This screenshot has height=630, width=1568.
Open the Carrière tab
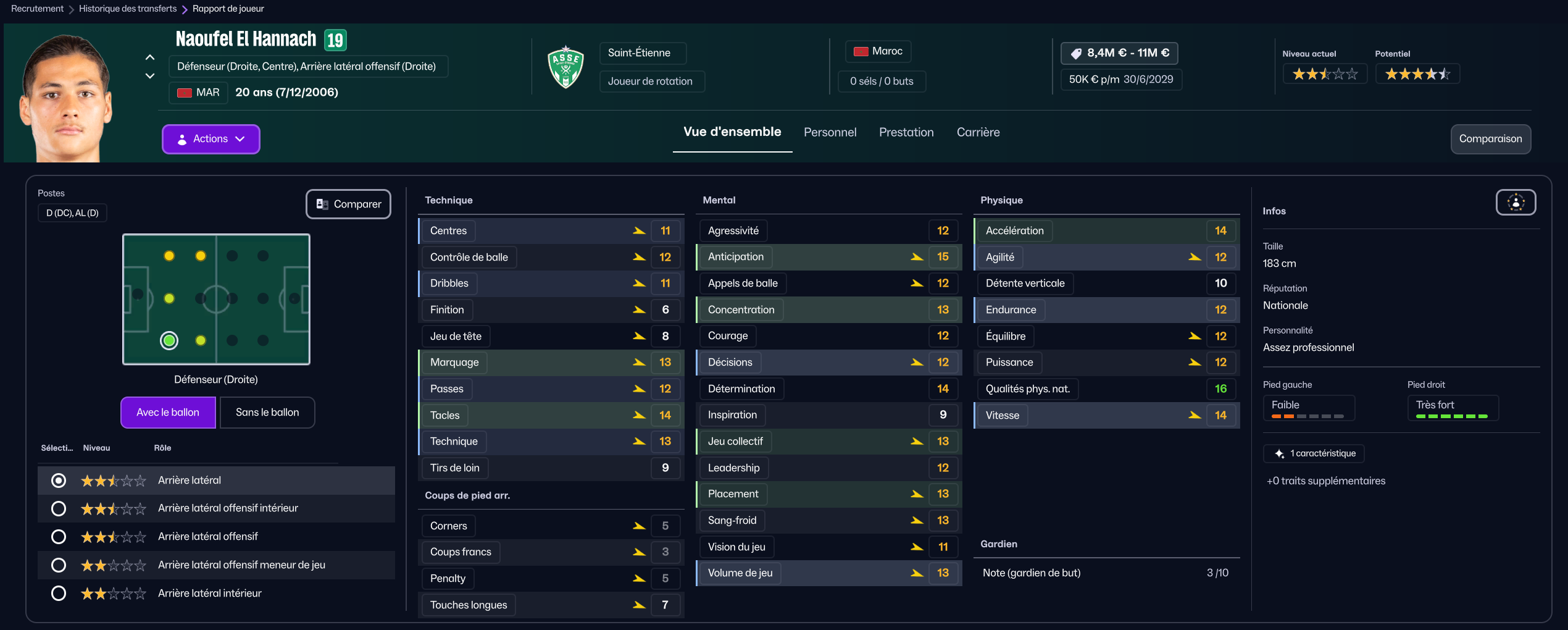(x=978, y=132)
